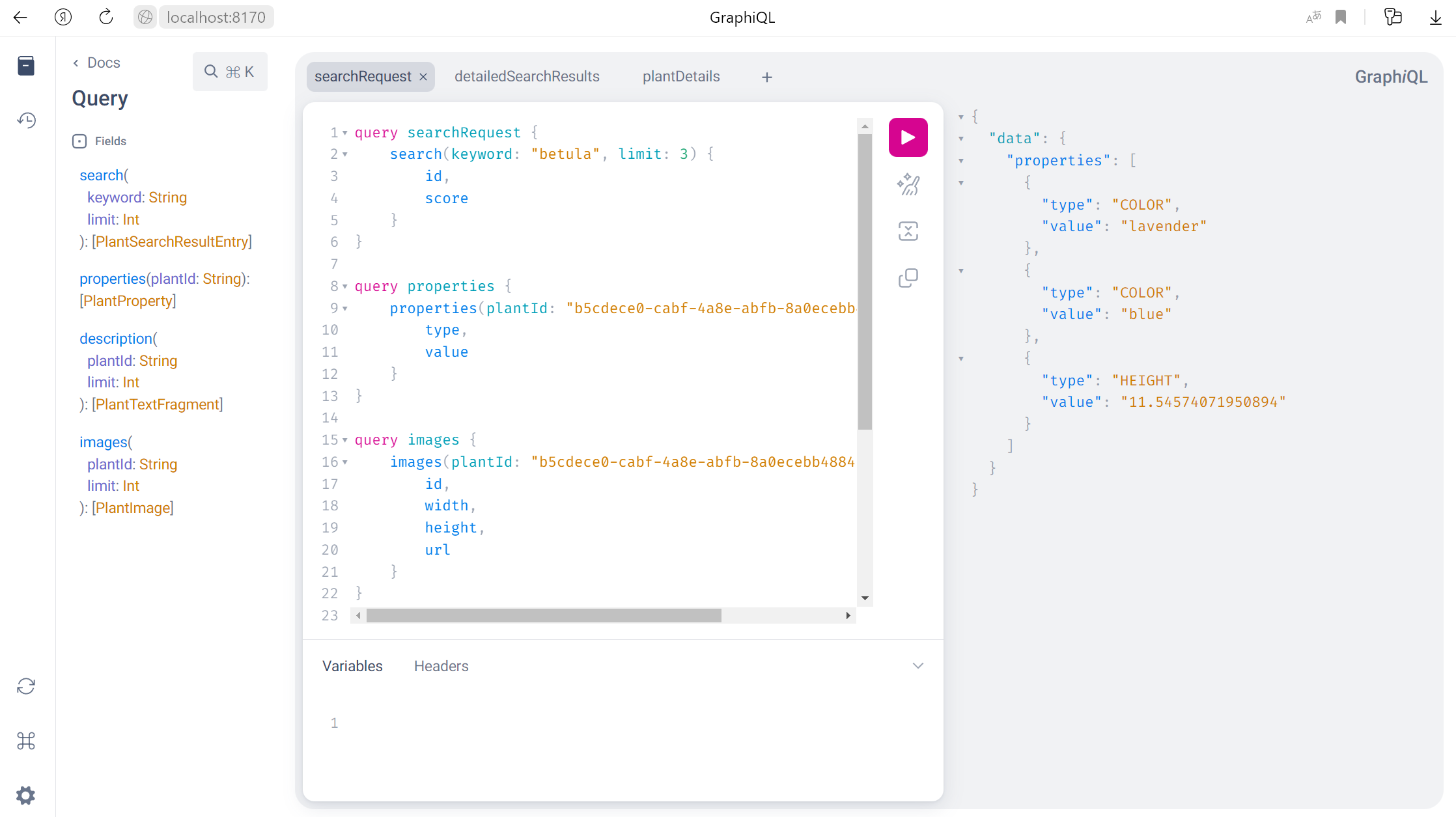The height and width of the screenshot is (817, 1456).
Task: Click the Settings gear icon in sidebar
Action: click(26, 796)
